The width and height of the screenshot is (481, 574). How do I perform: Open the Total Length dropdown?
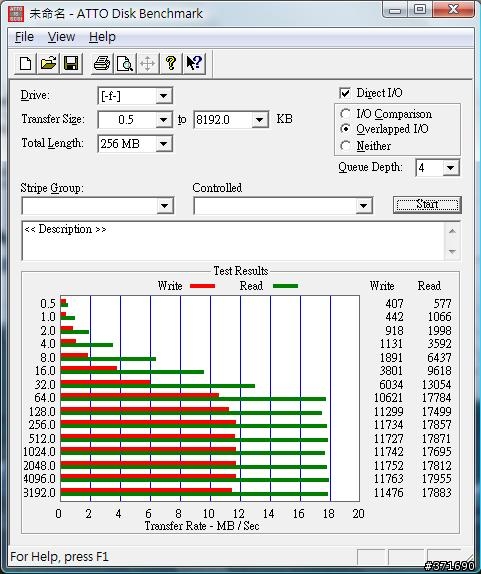163,144
